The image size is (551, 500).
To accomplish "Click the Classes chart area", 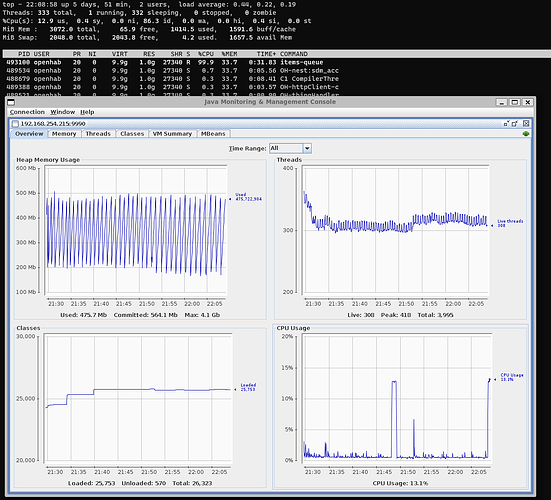I will (x=138, y=398).
